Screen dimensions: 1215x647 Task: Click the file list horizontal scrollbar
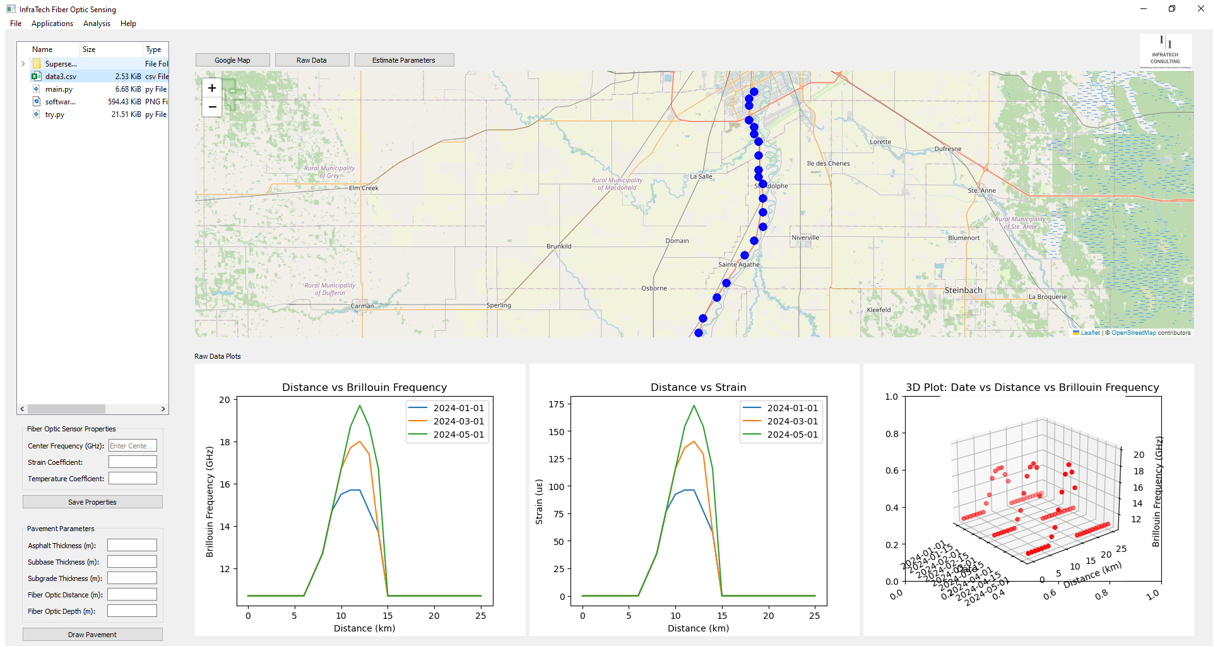coord(66,409)
